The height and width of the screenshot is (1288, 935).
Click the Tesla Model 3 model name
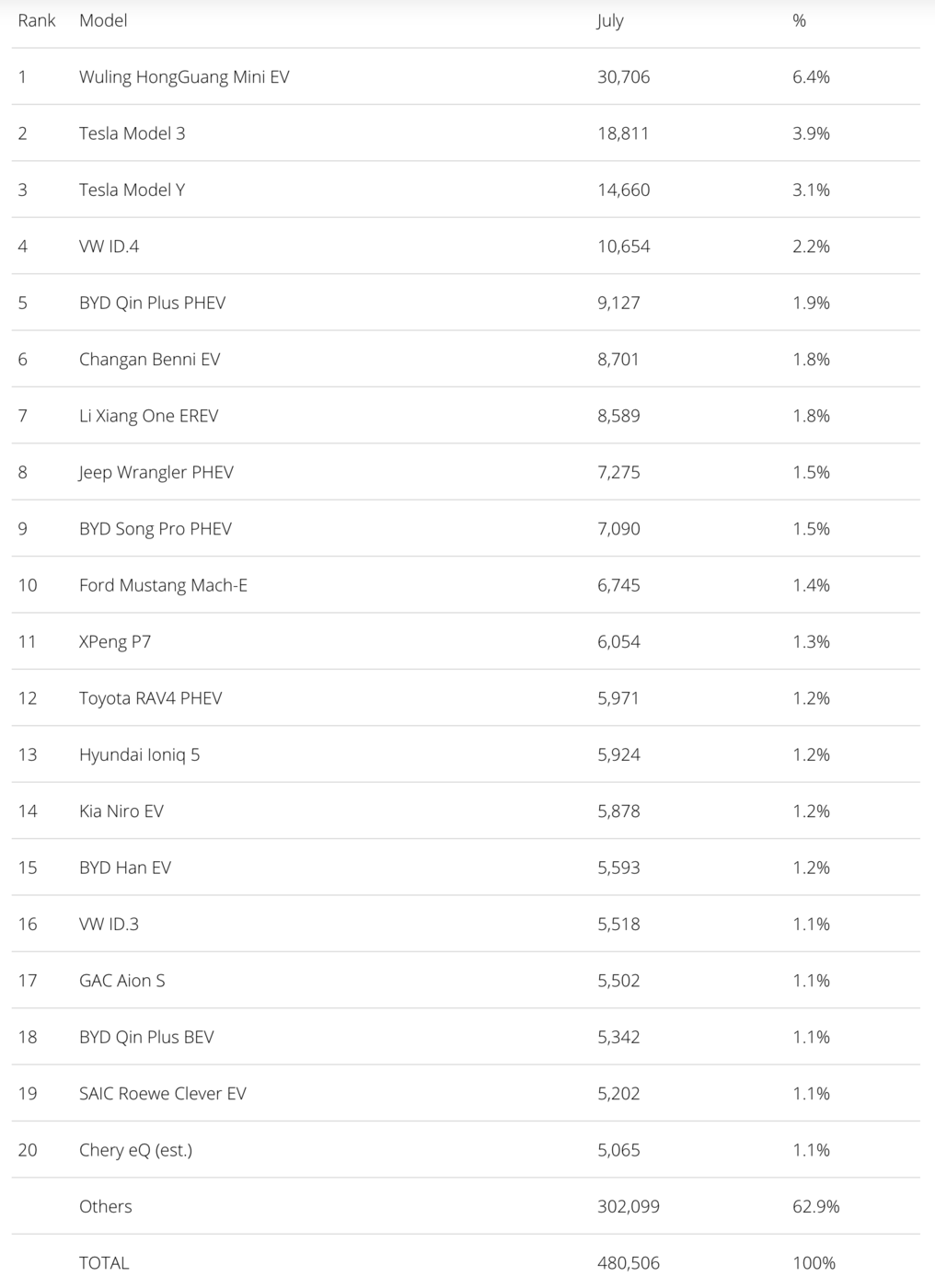click(132, 133)
